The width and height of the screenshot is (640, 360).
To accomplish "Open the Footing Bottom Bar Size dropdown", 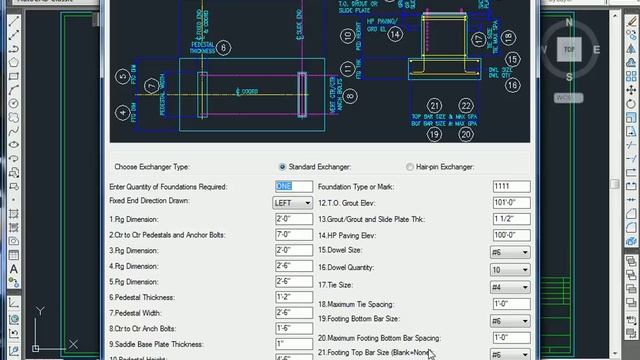I will pos(510,321).
